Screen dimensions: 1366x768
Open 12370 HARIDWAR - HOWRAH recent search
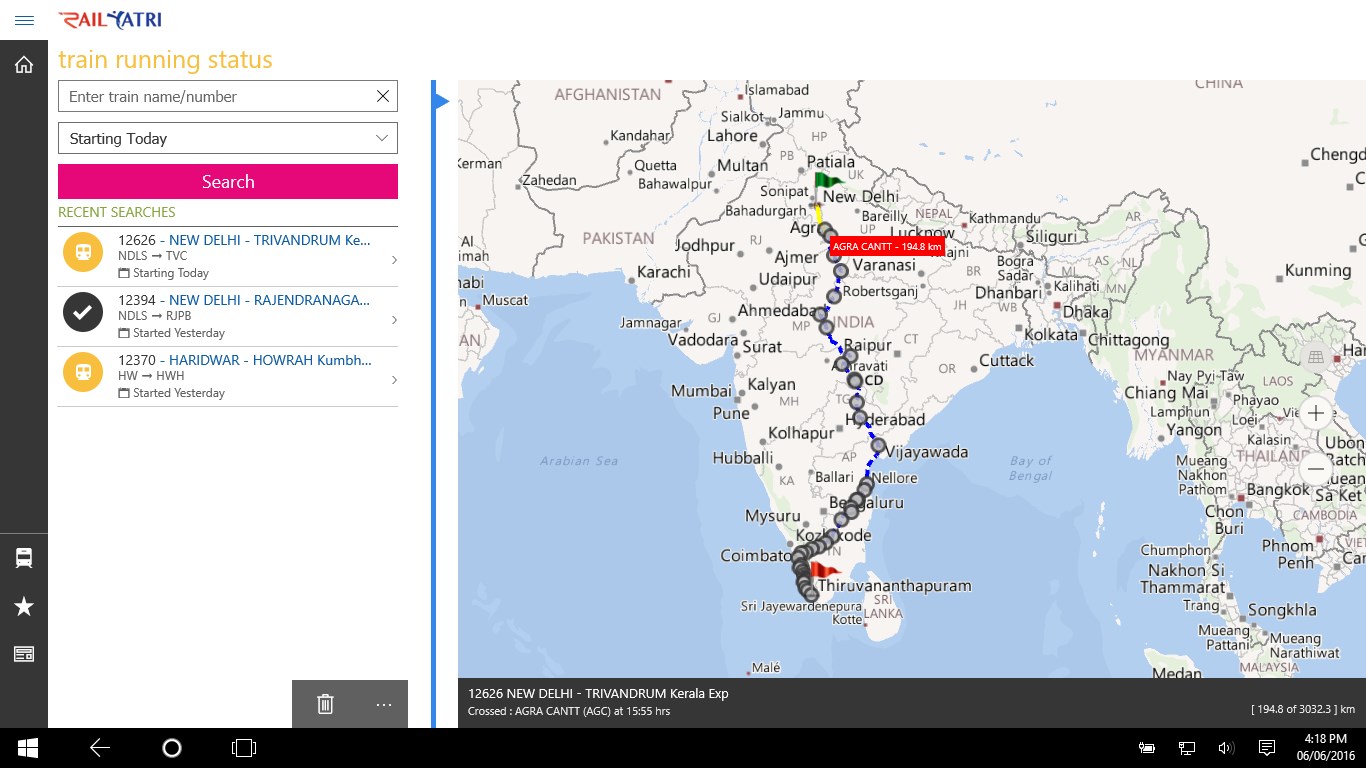pos(228,377)
